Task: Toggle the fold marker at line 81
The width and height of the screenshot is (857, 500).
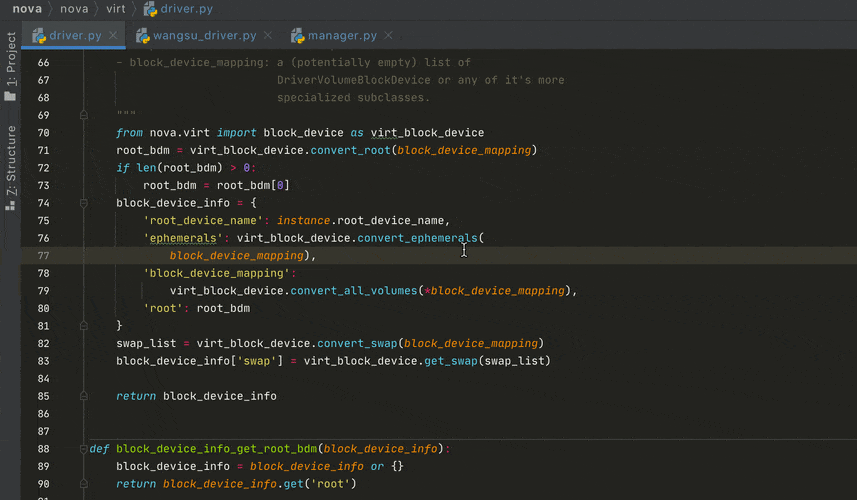Action: coord(85,325)
